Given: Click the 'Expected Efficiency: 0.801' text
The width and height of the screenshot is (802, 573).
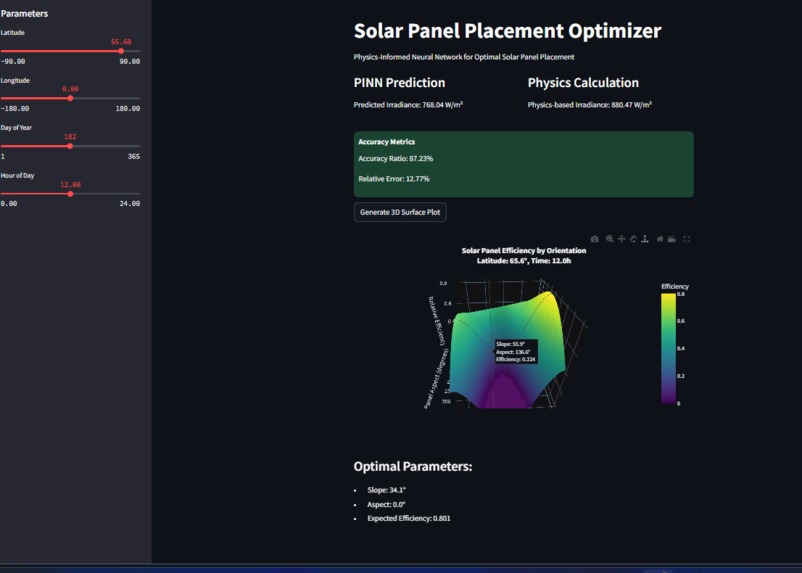Looking at the screenshot, I should [x=409, y=518].
